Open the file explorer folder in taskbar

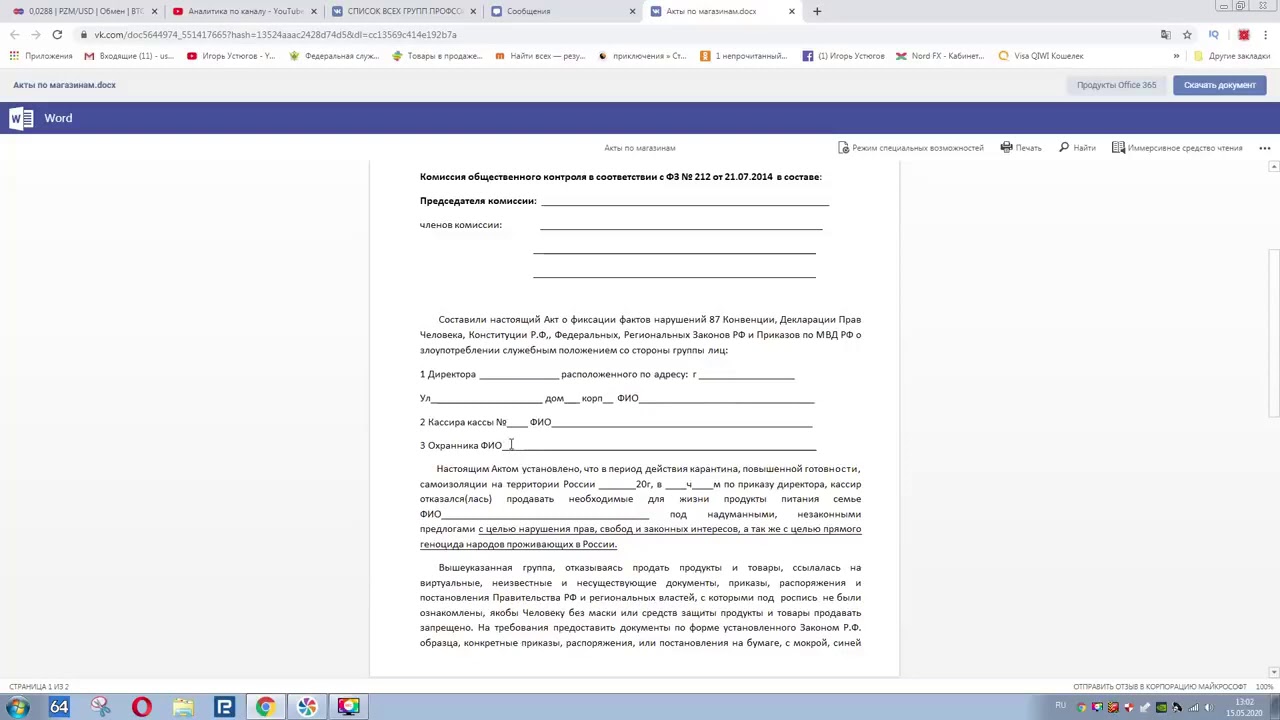click(x=183, y=707)
